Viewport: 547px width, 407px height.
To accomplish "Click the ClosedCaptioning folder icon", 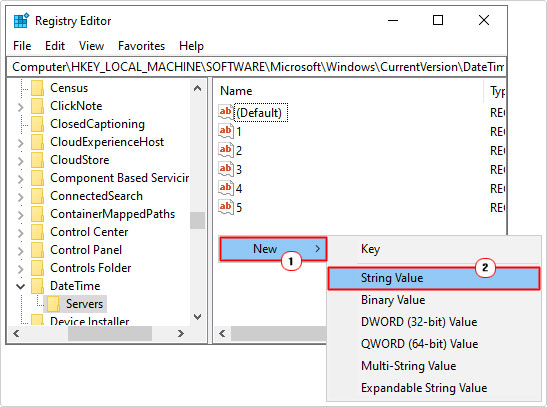I will click(37, 124).
